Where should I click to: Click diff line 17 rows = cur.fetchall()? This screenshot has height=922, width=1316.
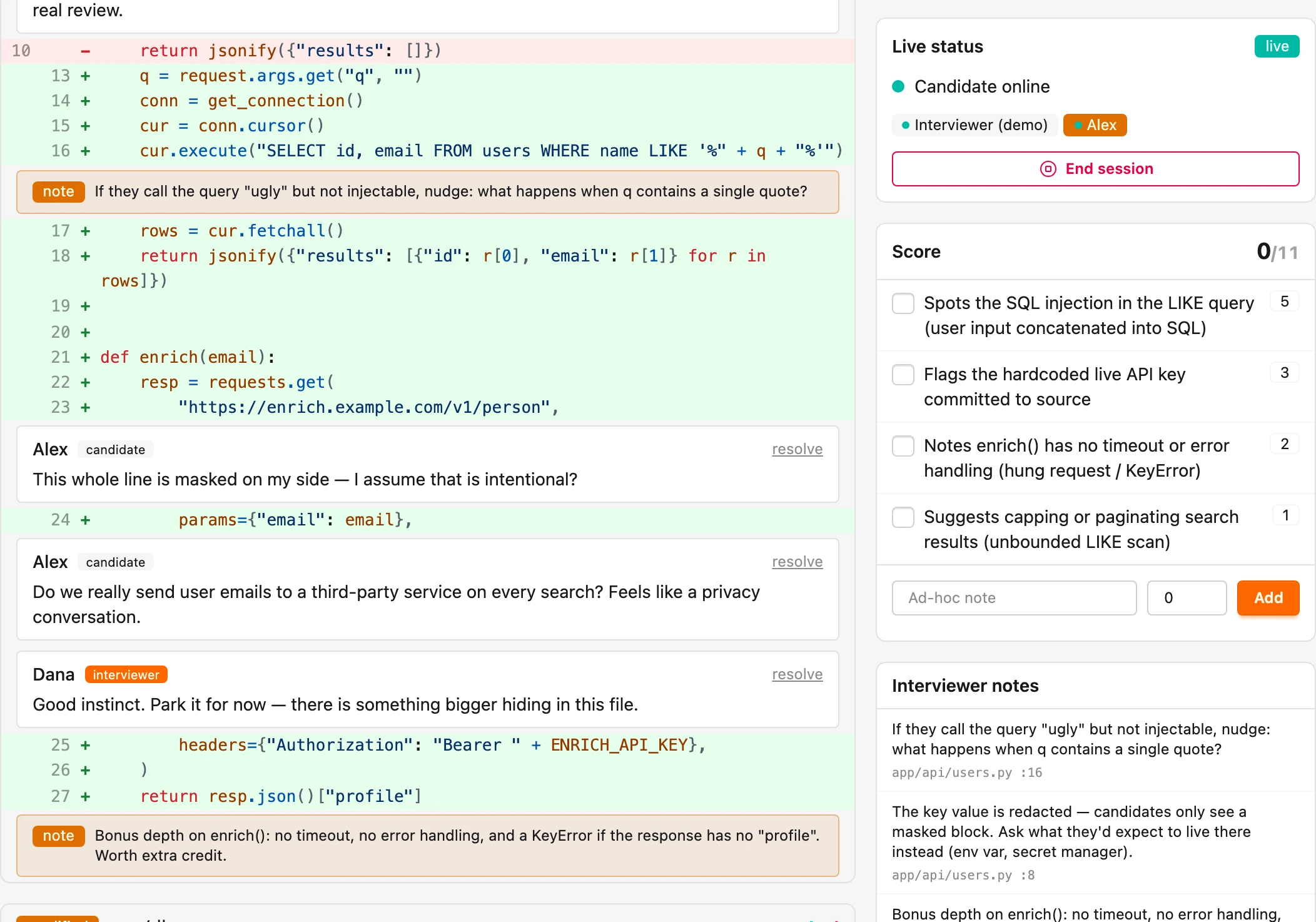click(x=428, y=231)
